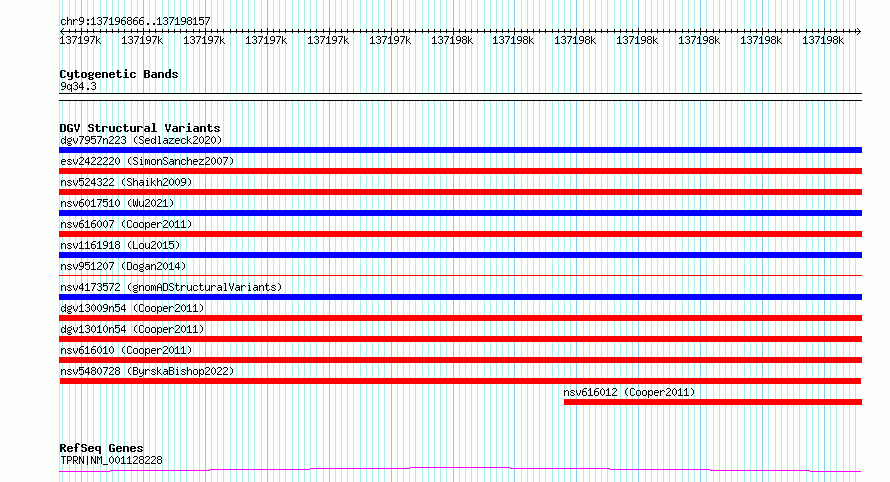Image resolution: width=890 pixels, height=482 pixels.
Task: Open the nsv616007 (Cooper2011) variant label
Action: [126, 224]
